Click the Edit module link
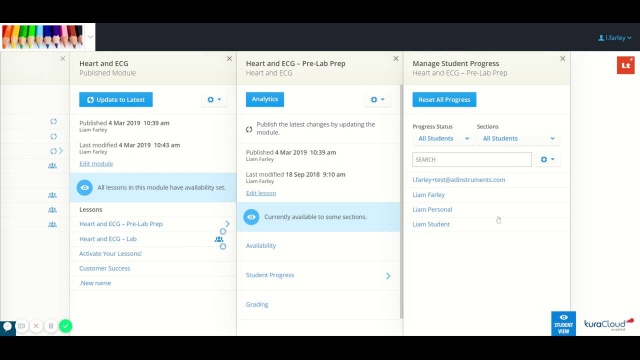Viewport: 640px width, 360px height. pos(96,164)
